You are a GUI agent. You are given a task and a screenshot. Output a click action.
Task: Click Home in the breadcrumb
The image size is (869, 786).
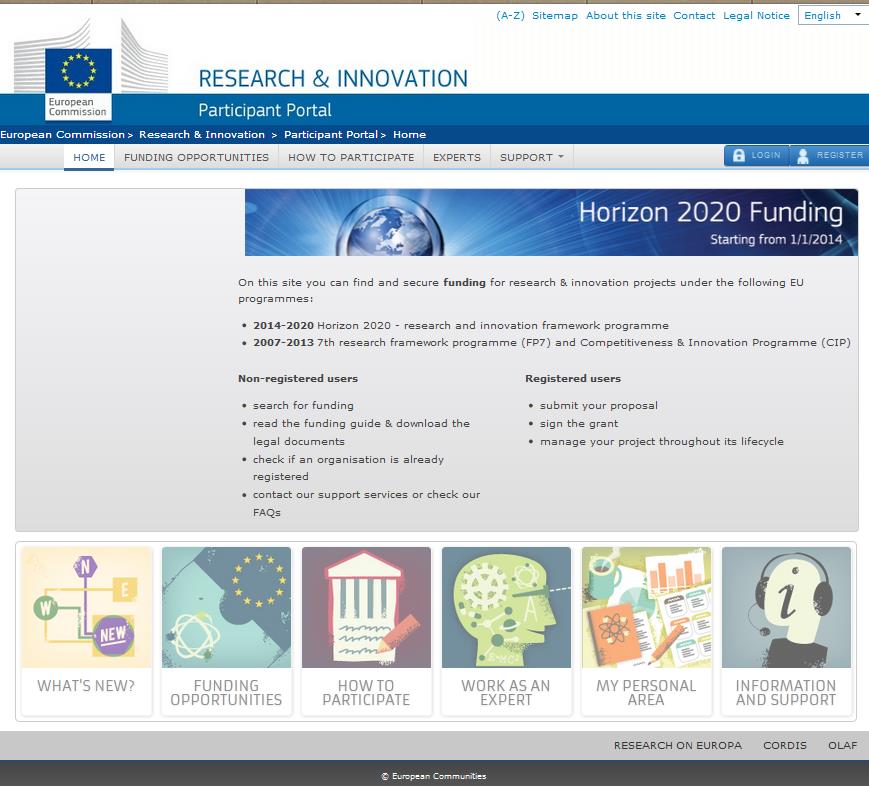[x=410, y=135]
